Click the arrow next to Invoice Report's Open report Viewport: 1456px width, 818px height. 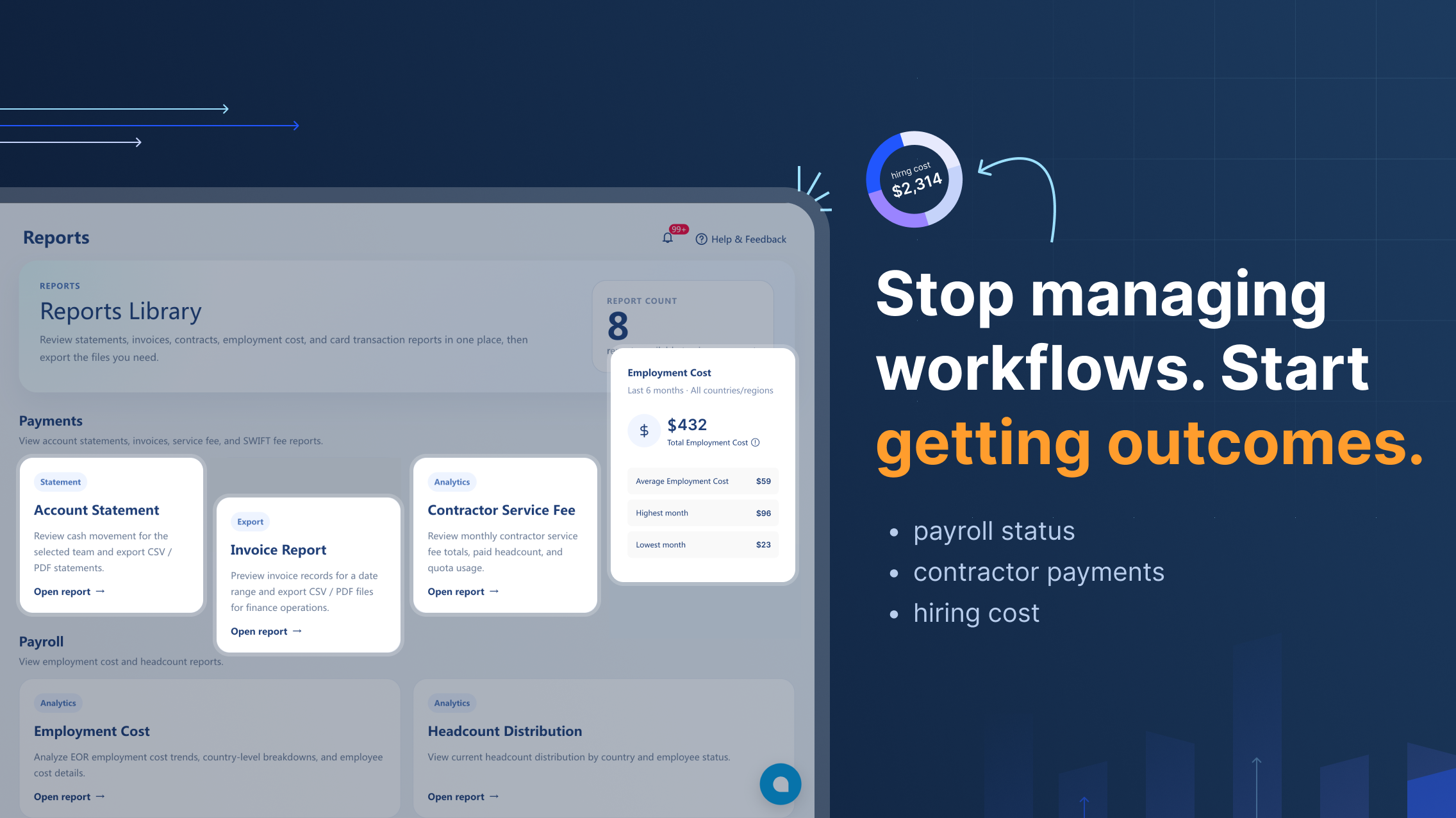tap(297, 631)
